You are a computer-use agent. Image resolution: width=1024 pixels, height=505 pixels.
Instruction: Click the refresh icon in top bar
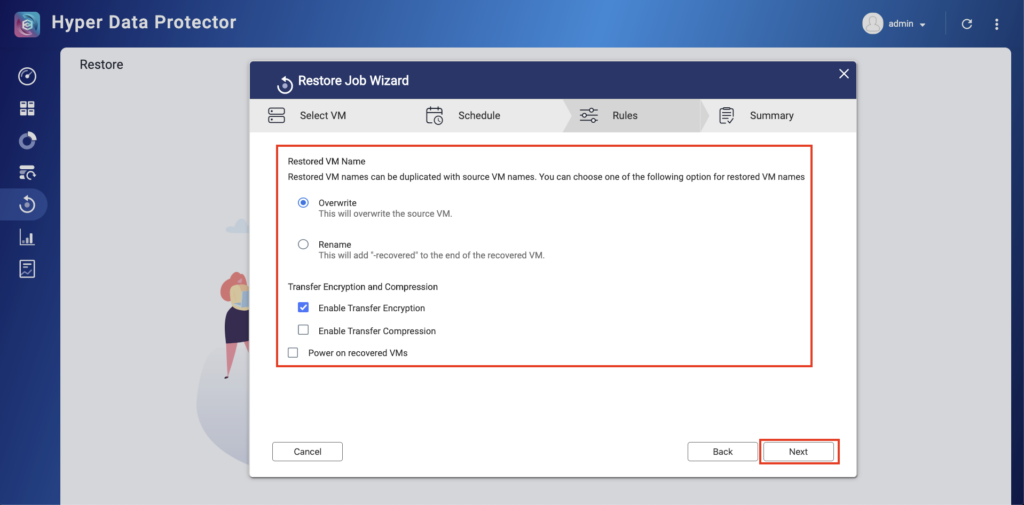[967, 24]
